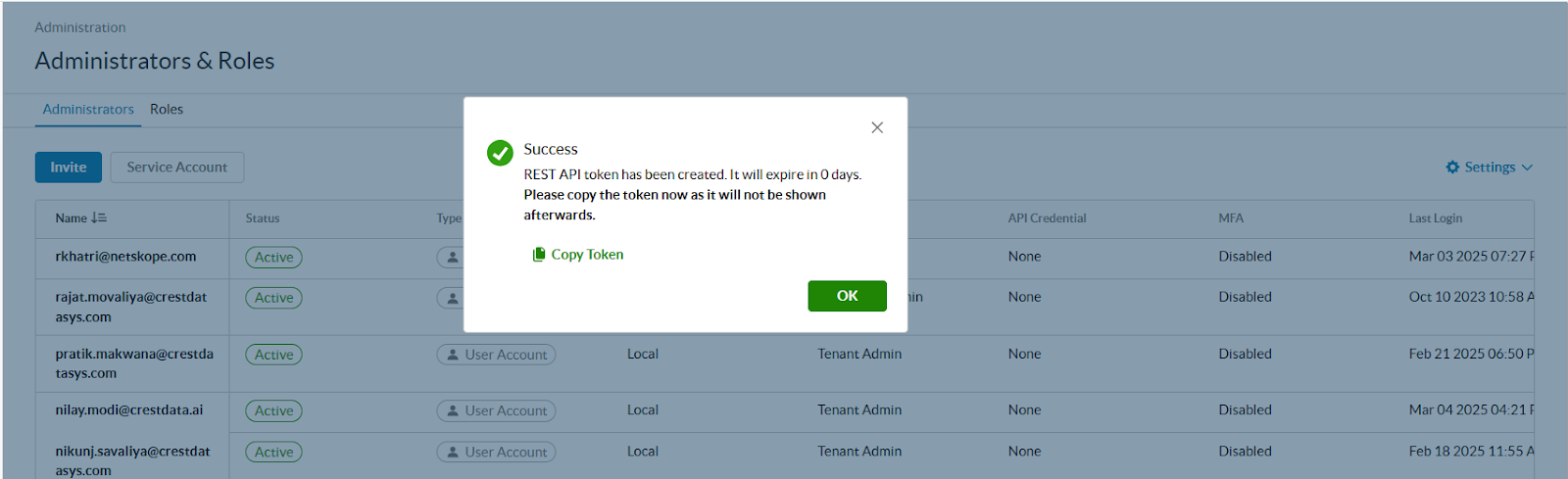Click Local value in pratik.makwana row
The image size is (1568, 479).
643,354
